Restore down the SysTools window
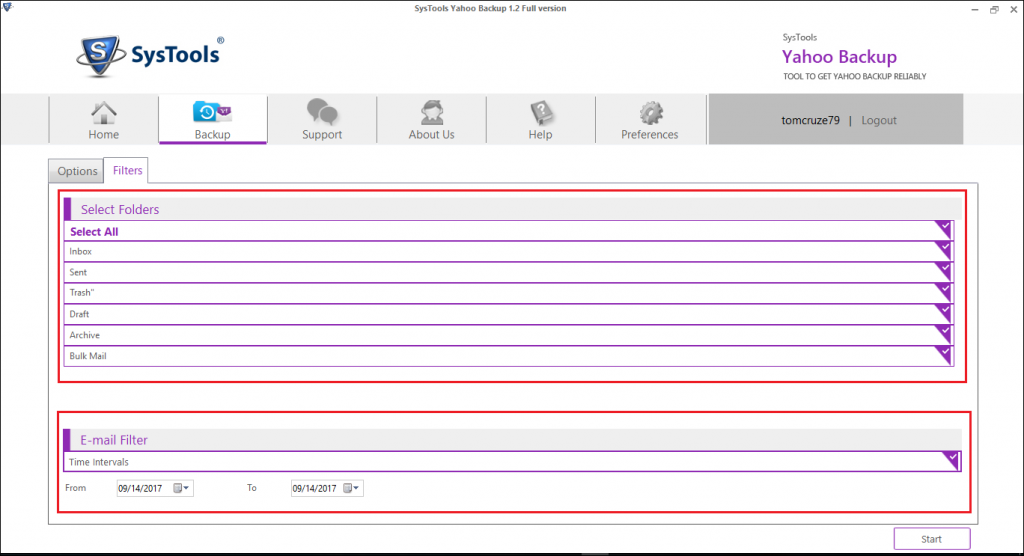Screen dimensions: 1024x556 (994, 10)
